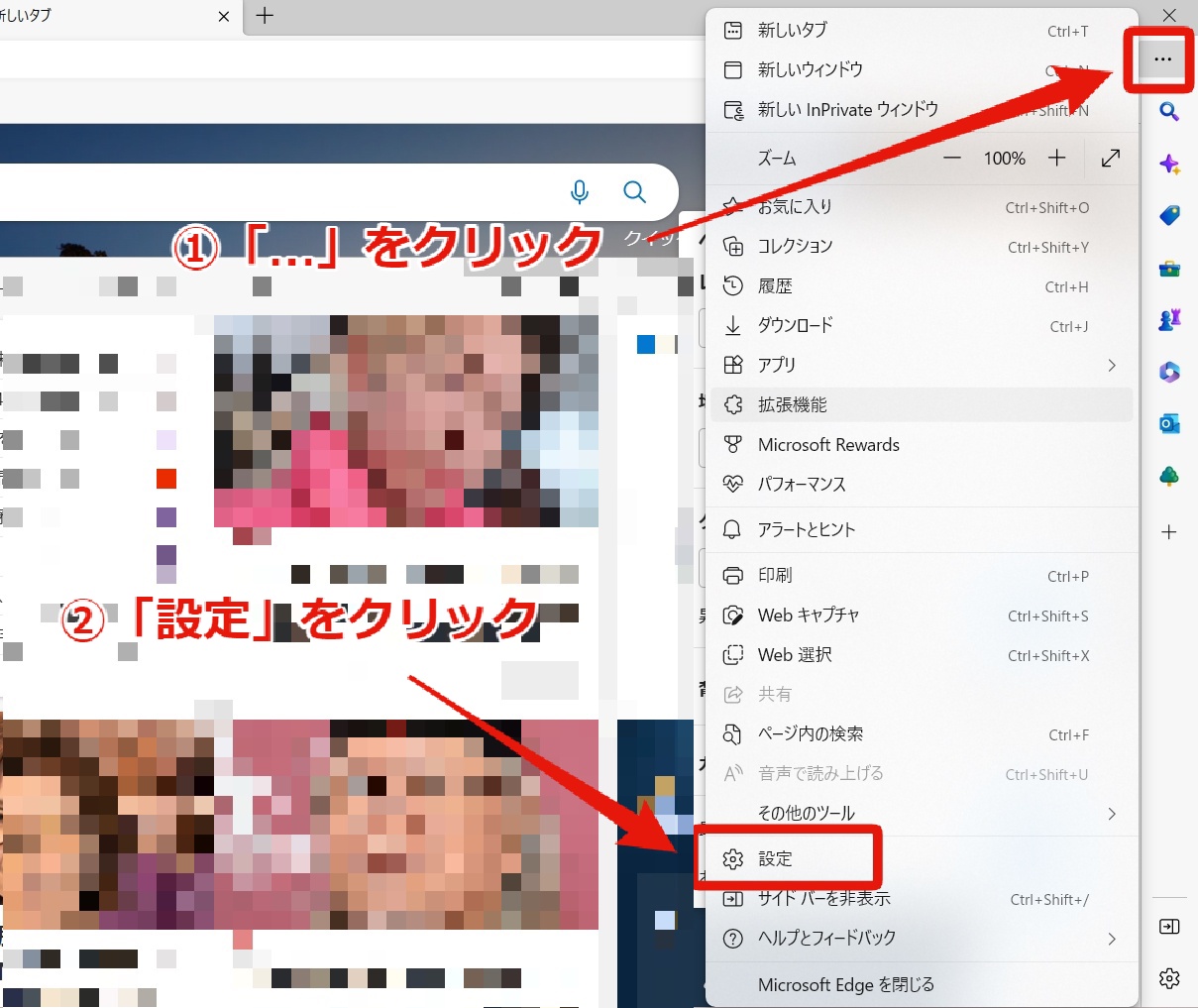
Task: Click the sidebar Search icon
Action: 1169,112
